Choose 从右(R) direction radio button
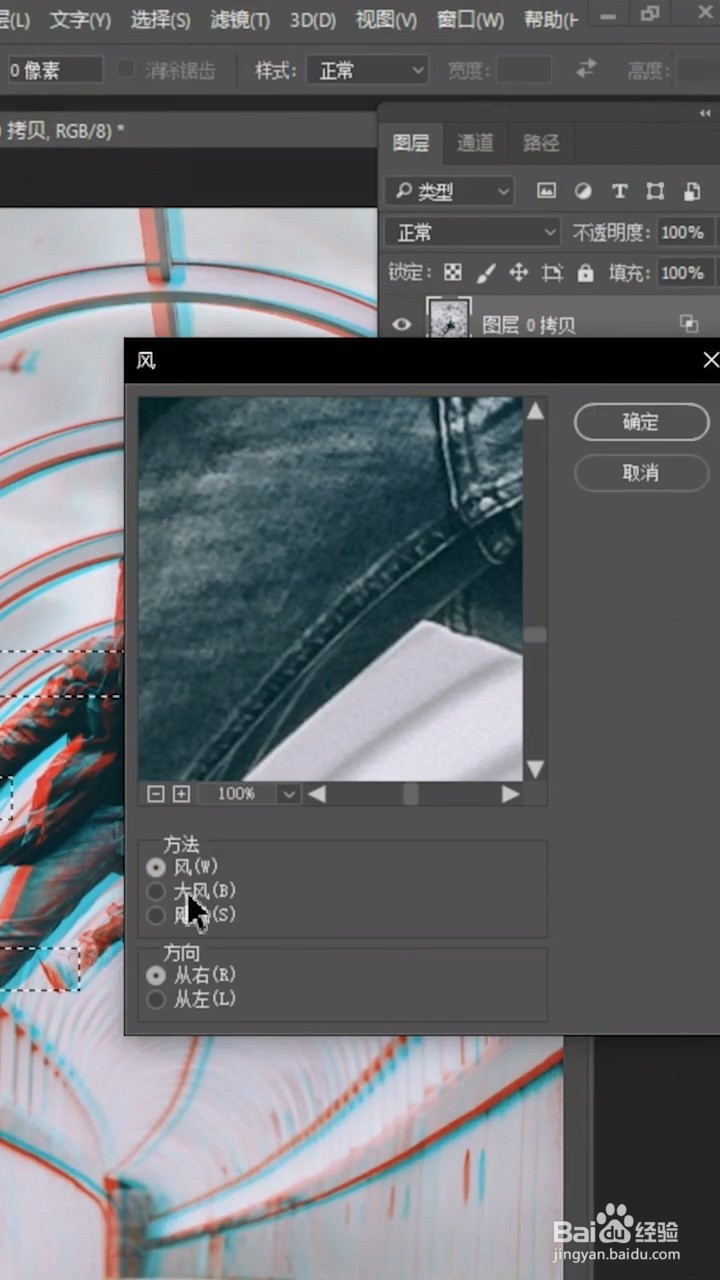Screen dimensions: 720x1280 click(155, 974)
